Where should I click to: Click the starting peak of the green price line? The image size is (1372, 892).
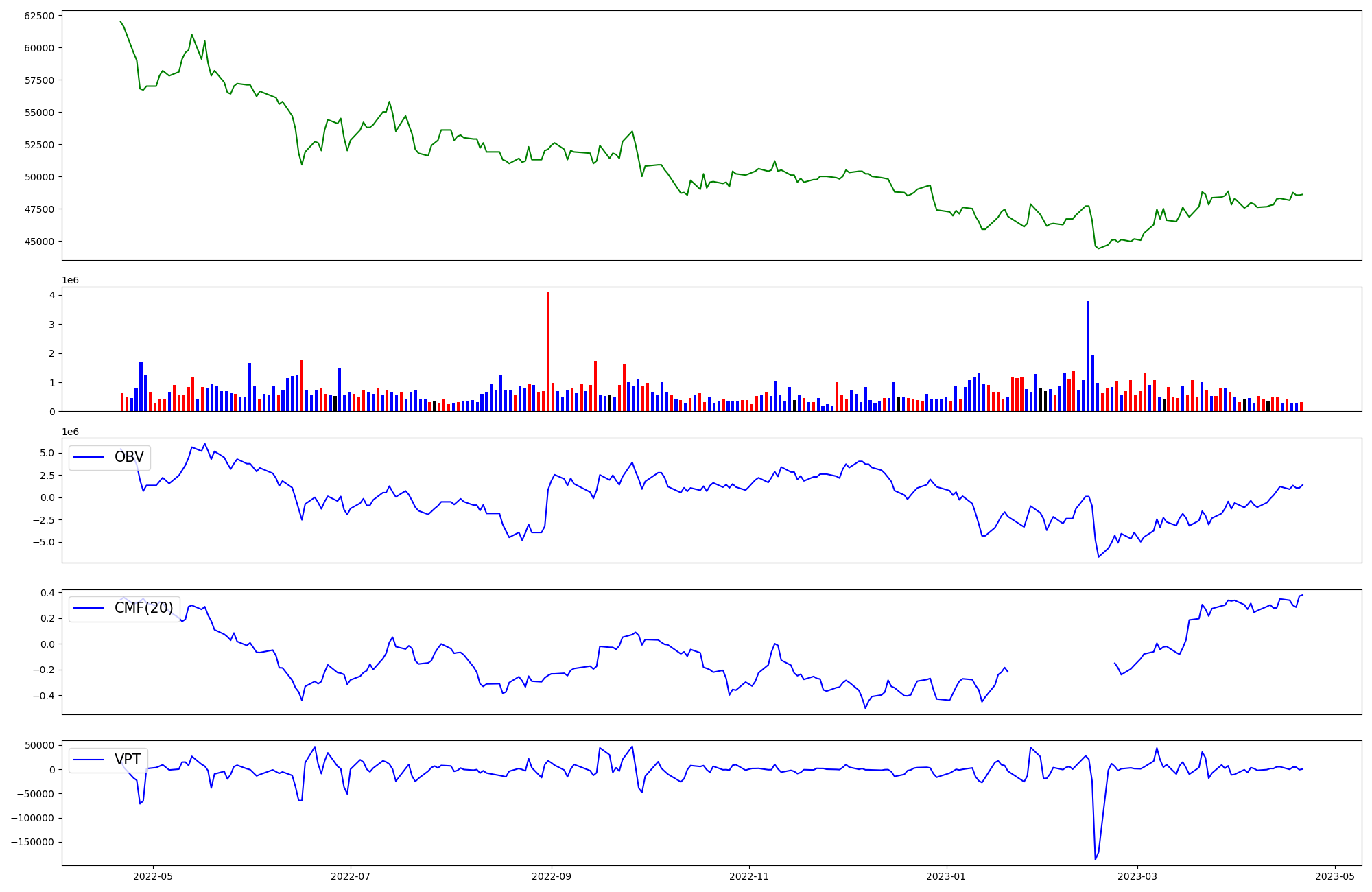click(x=121, y=22)
